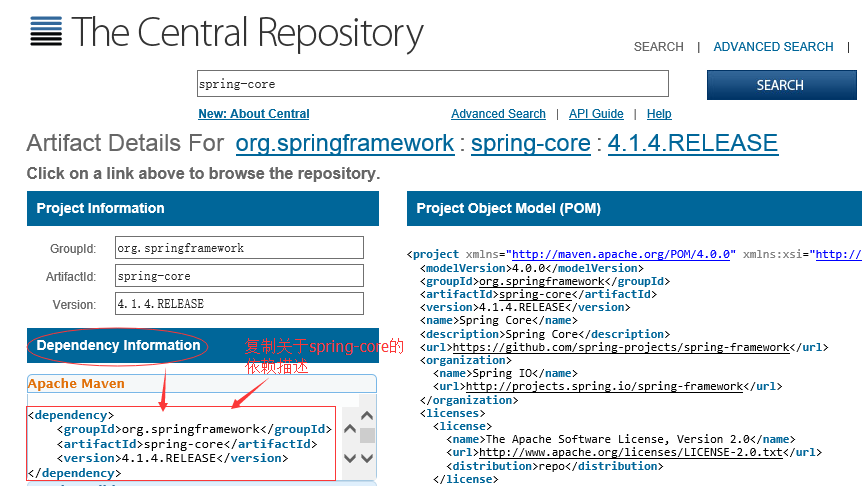
Task: Click the opening dependency tag line
Action: [x=71, y=415]
